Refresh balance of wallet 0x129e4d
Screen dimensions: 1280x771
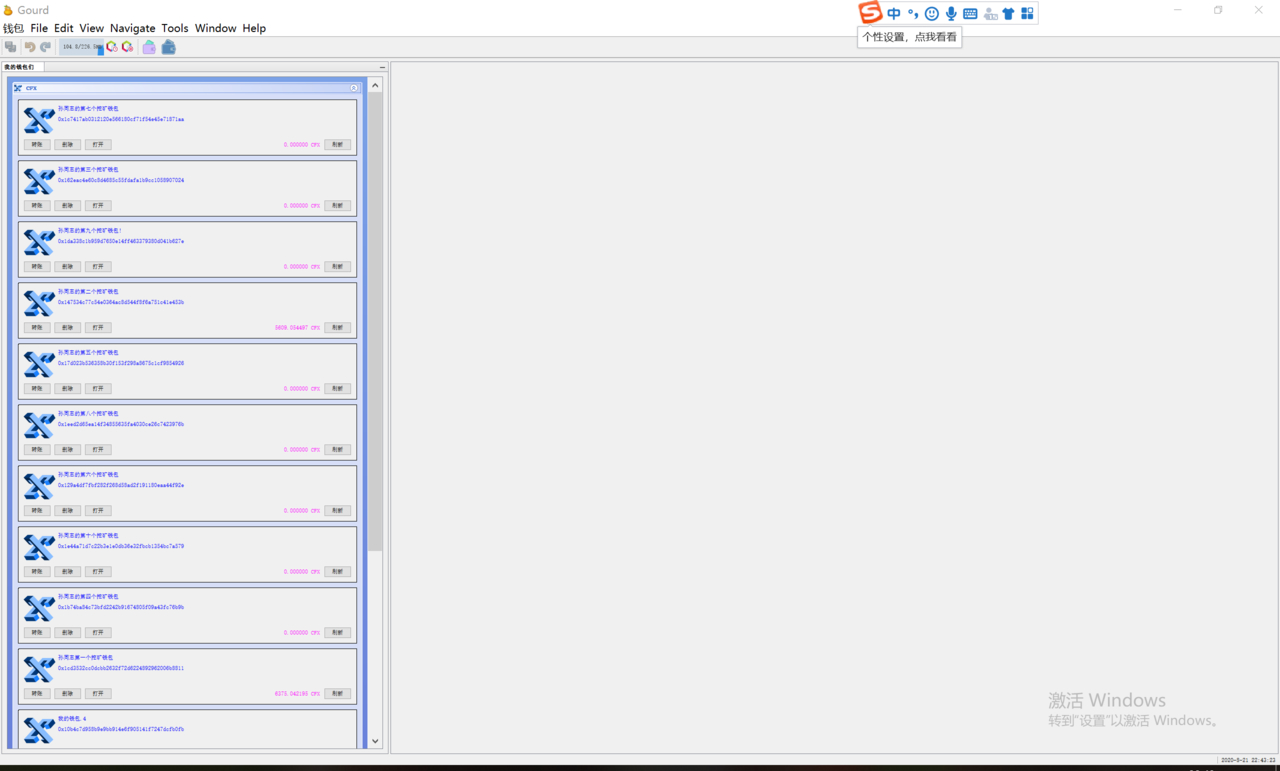coord(337,511)
